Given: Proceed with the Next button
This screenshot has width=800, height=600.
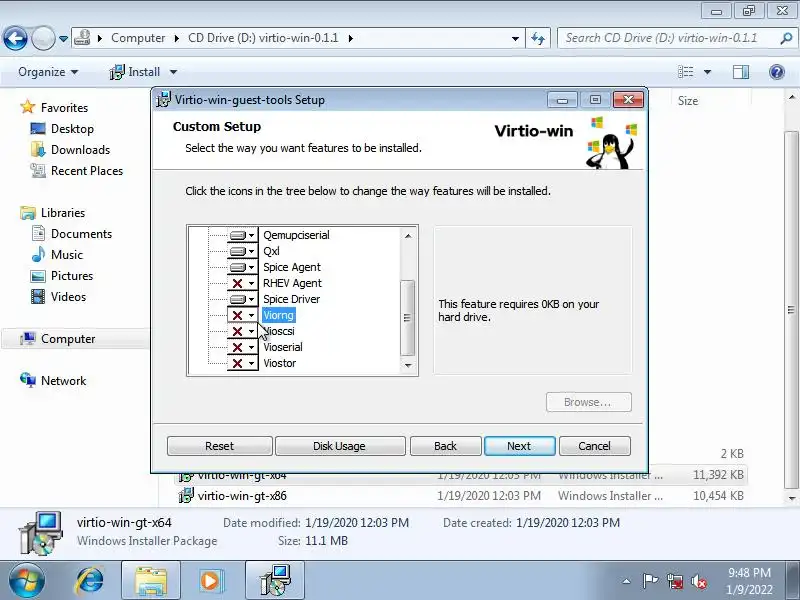Looking at the screenshot, I should 519,446.
